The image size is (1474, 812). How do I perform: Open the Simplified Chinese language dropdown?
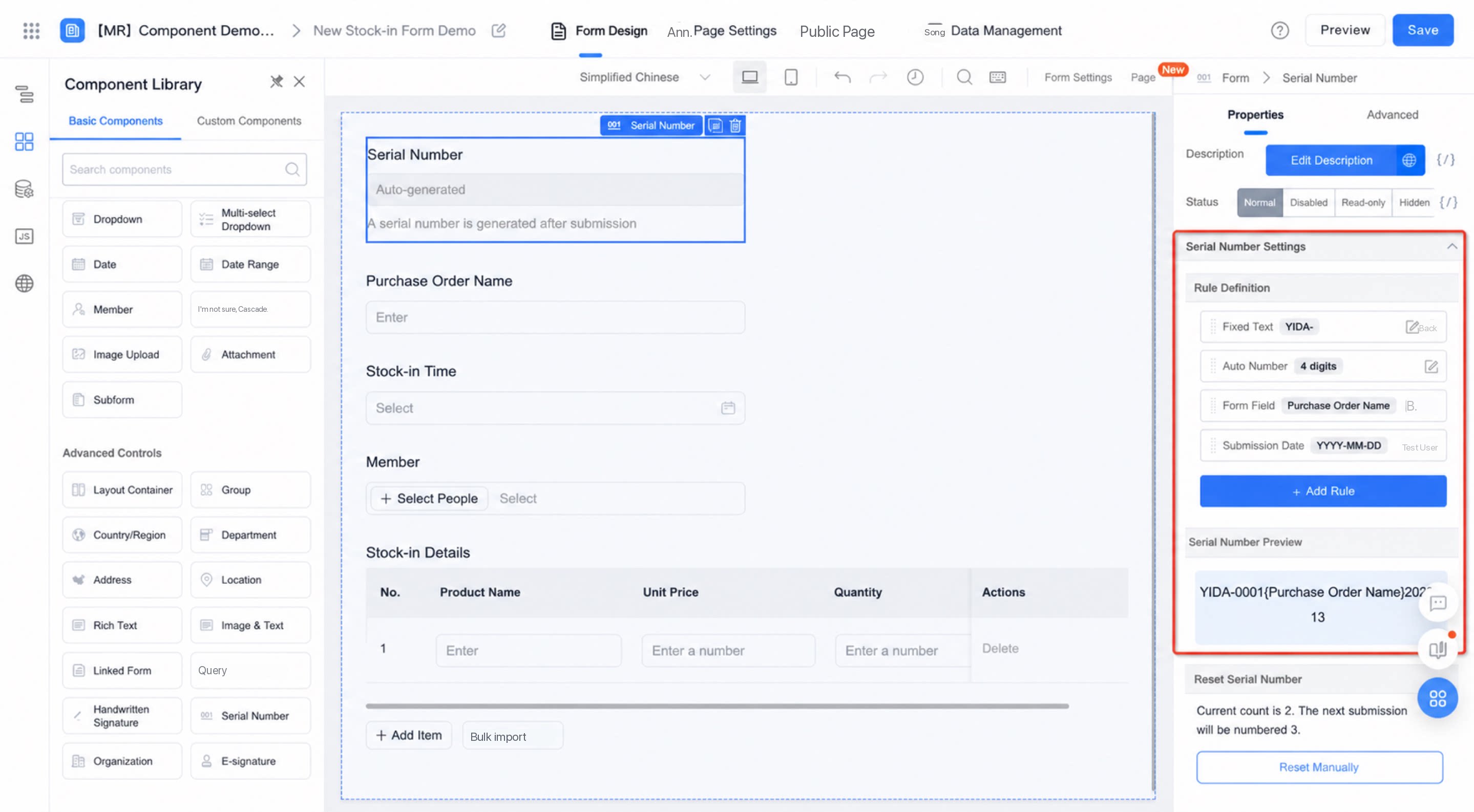click(x=644, y=77)
